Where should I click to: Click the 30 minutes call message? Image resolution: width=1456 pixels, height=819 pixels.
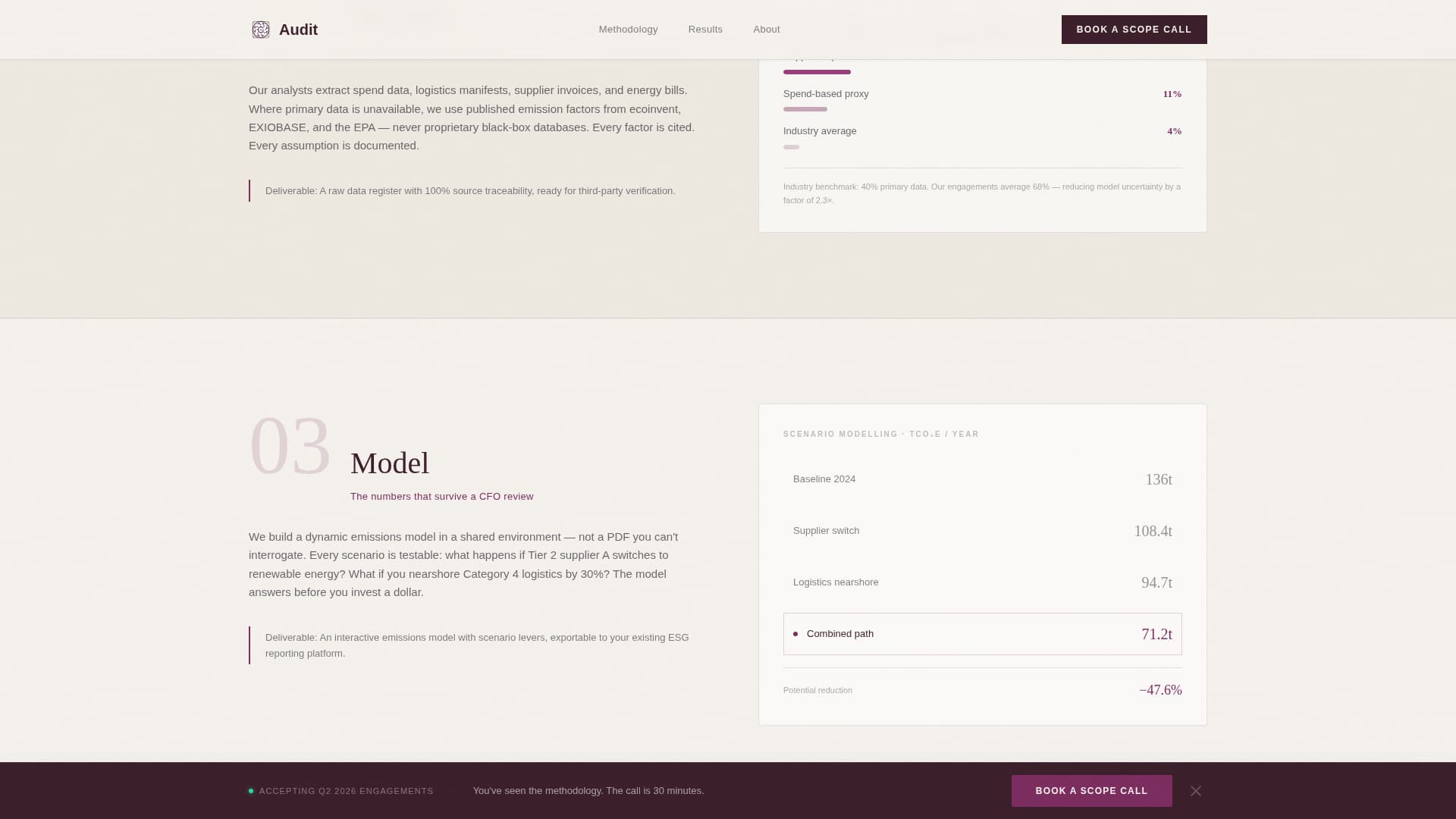click(588, 791)
